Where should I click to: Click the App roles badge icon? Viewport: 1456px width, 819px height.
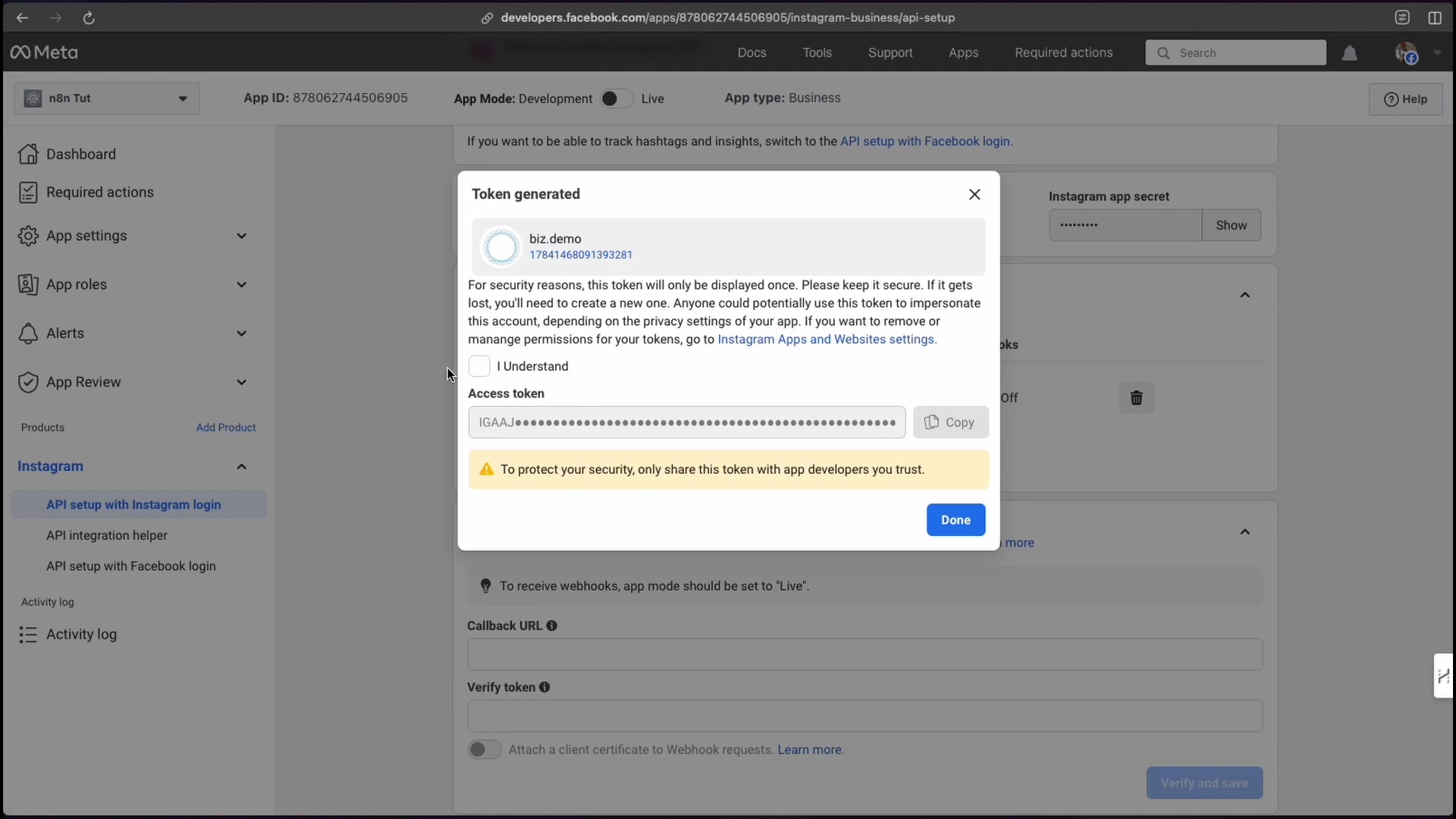[28, 284]
